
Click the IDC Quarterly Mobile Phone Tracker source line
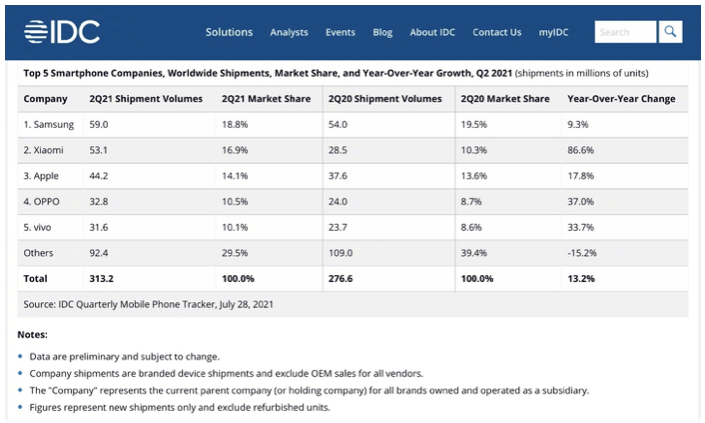pos(148,304)
